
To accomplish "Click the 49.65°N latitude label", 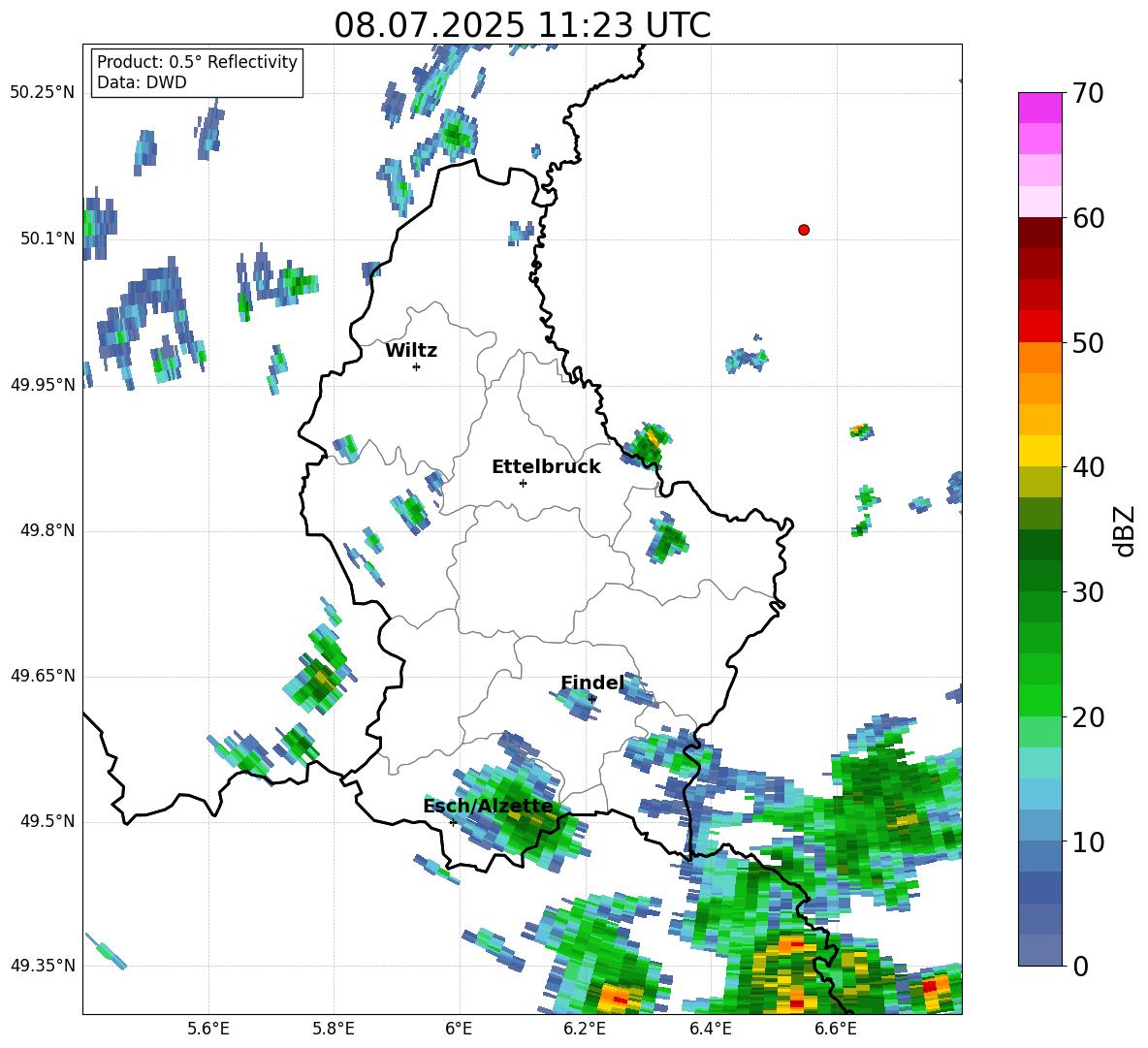I will click(x=43, y=676).
